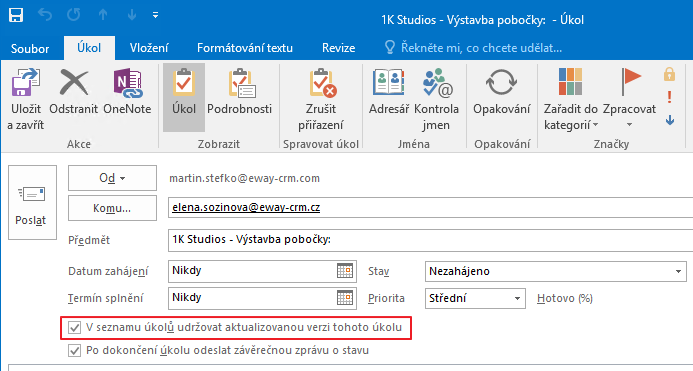Switch to Formátování textu tab

pyautogui.click(x=245, y=48)
